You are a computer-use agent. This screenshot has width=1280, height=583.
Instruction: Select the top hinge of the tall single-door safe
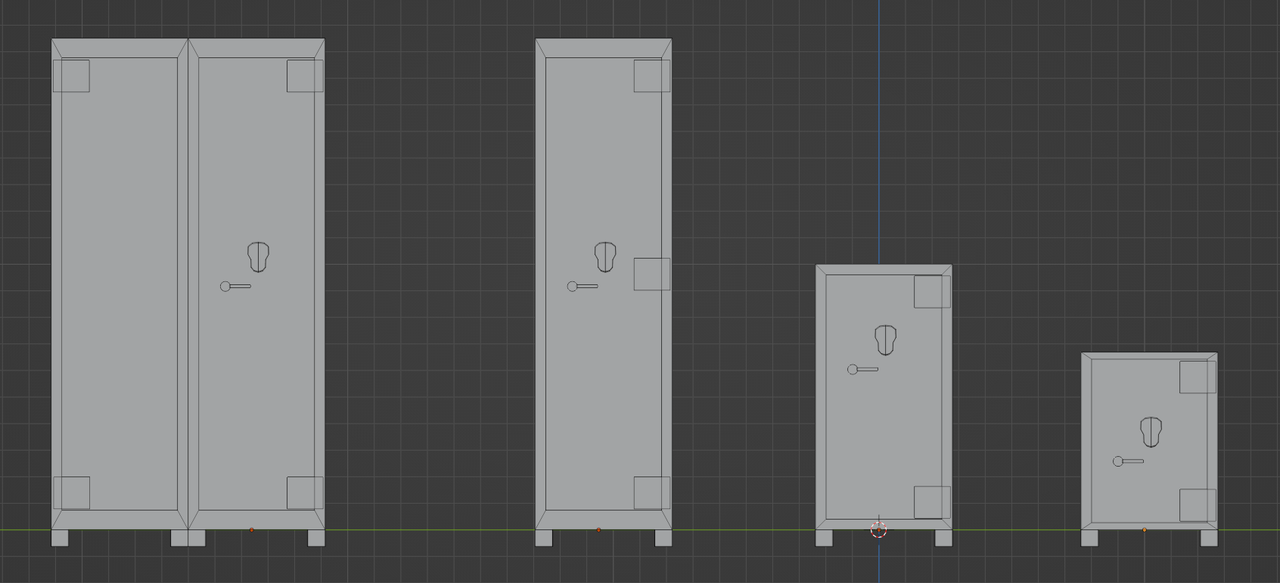(652, 76)
